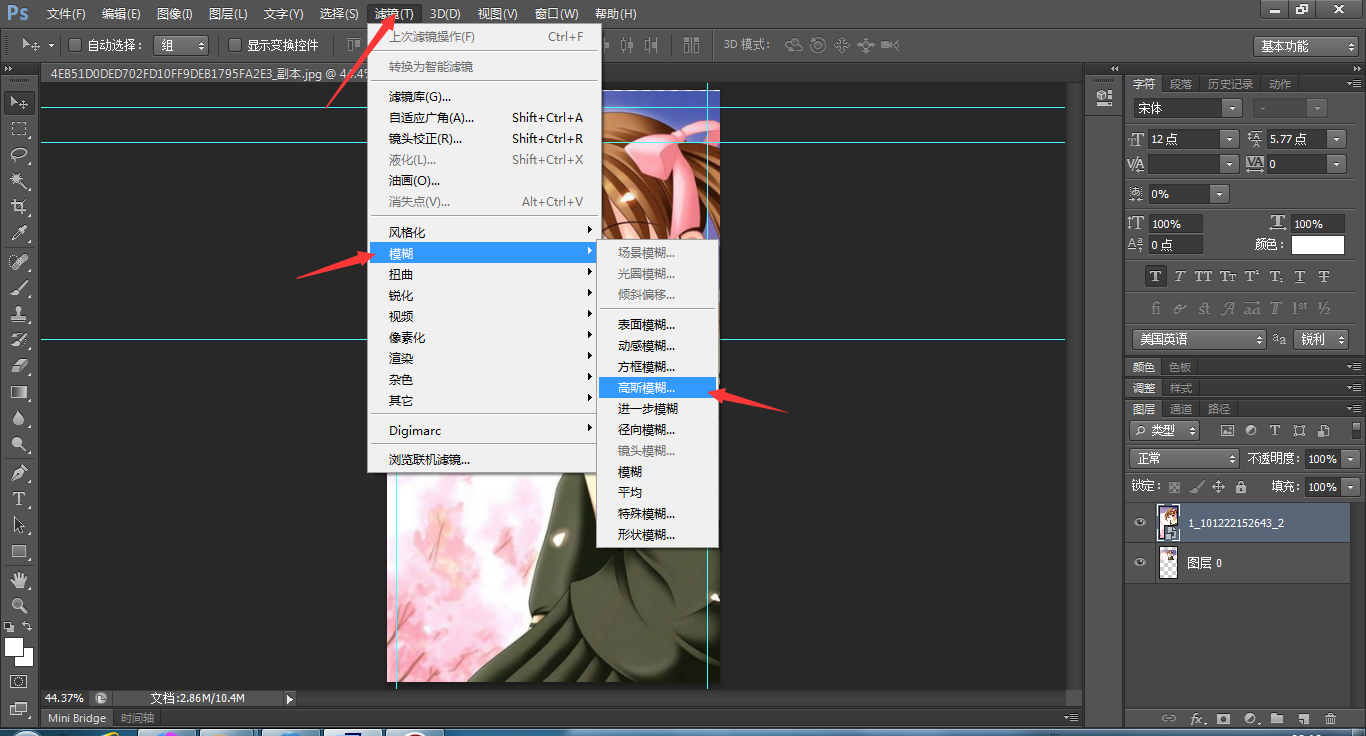
Task: Click the text 颜色 white color swatch
Action: point(1318,244)
